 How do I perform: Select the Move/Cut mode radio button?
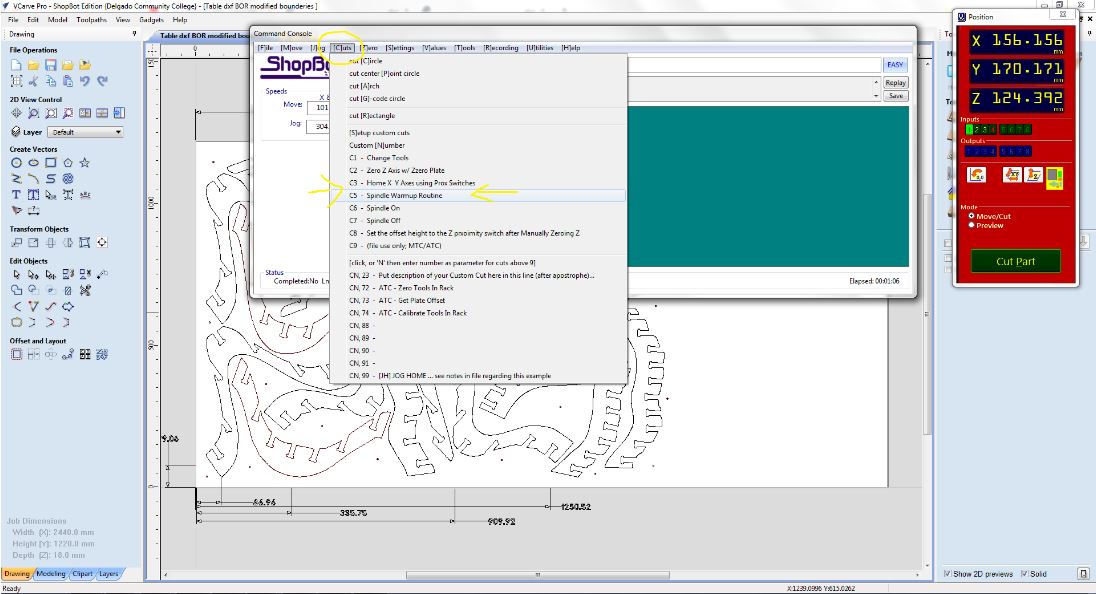[x=971, y=216]
